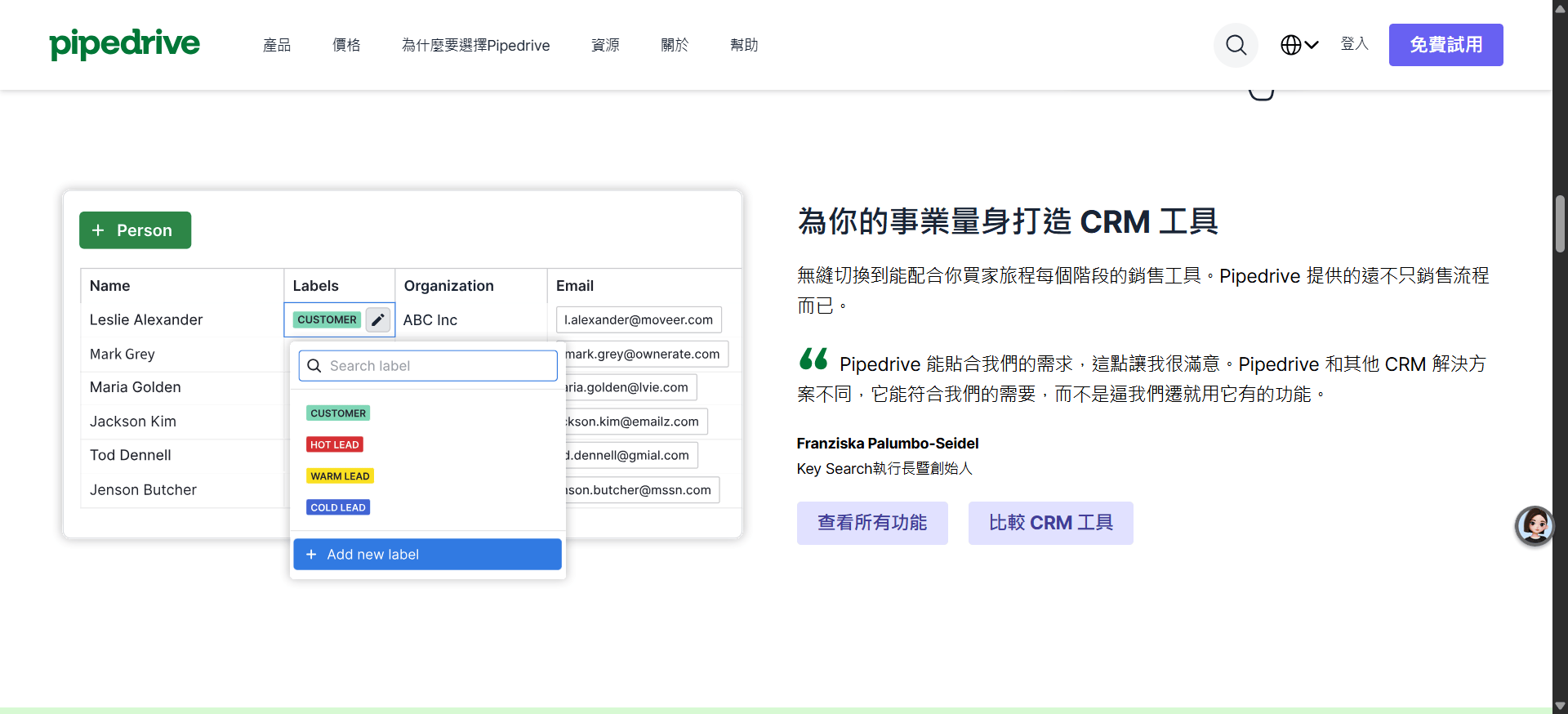1568x714 pixels.
Task: Click the scrollbar down arrow
Action: point(1561,706)
